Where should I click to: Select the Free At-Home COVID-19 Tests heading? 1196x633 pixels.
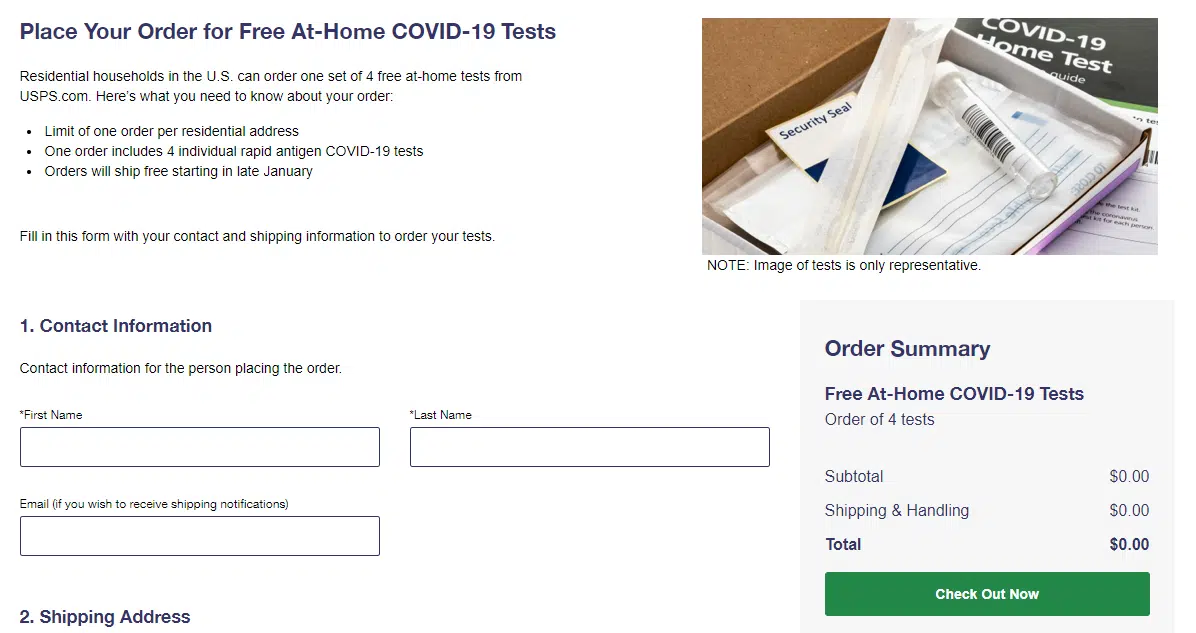pyautogui.click(x=954, y=393)
